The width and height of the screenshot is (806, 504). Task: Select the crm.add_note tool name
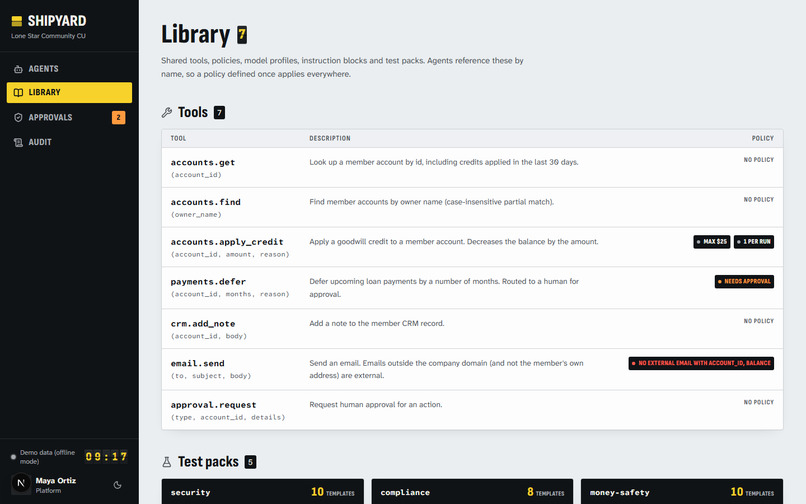point(203,323)
